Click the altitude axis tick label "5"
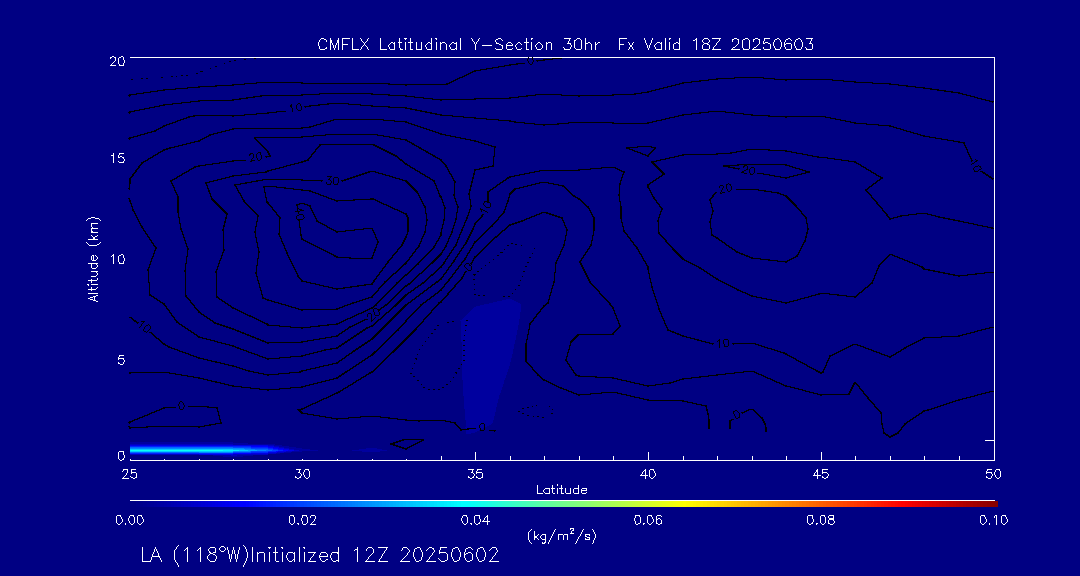This screenshot has width=1080, height=576. pyautogui.click(x=121, y=360)
